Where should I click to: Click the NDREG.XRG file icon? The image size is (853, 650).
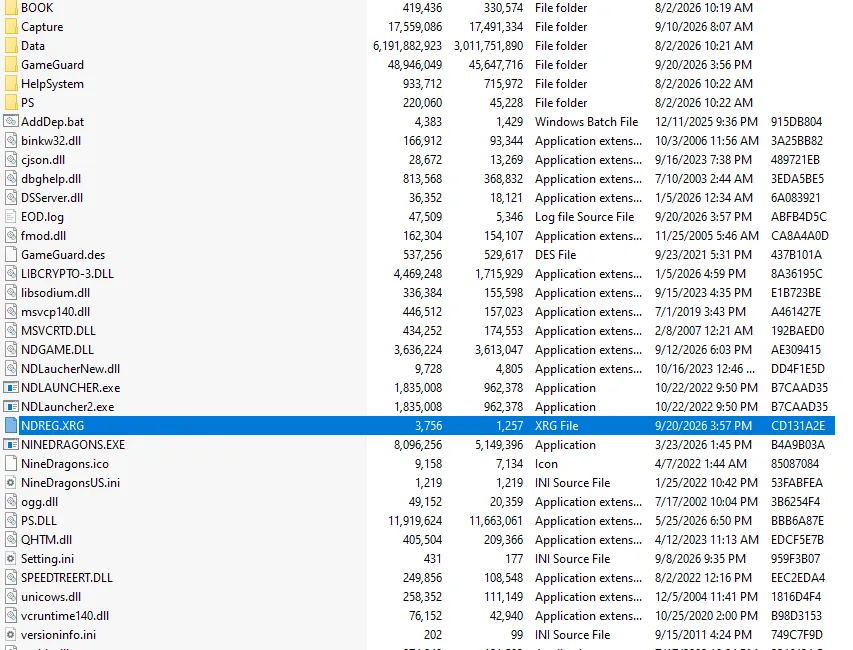[11, 425]
